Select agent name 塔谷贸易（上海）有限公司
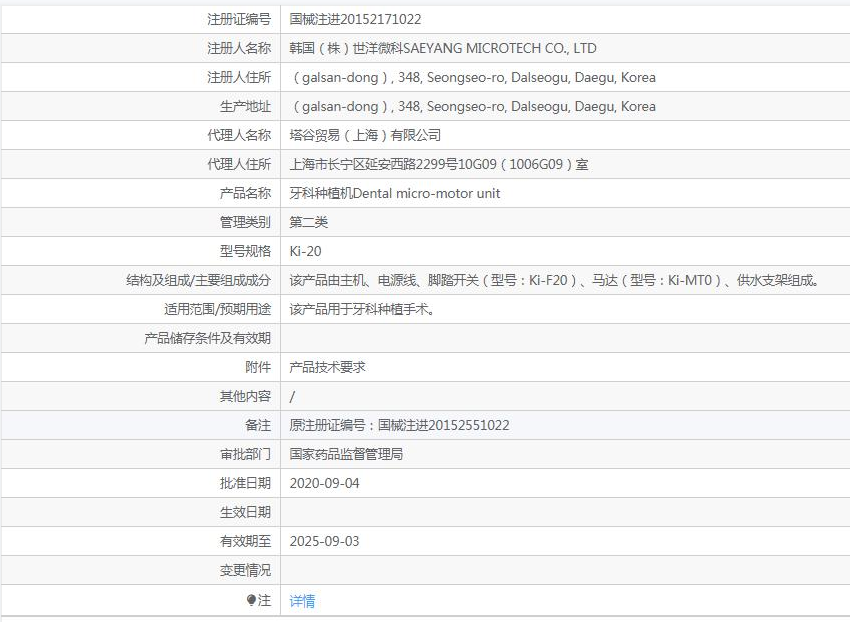Image resolution: width=850 pixels, height=622 pixels. pos(365,135)
